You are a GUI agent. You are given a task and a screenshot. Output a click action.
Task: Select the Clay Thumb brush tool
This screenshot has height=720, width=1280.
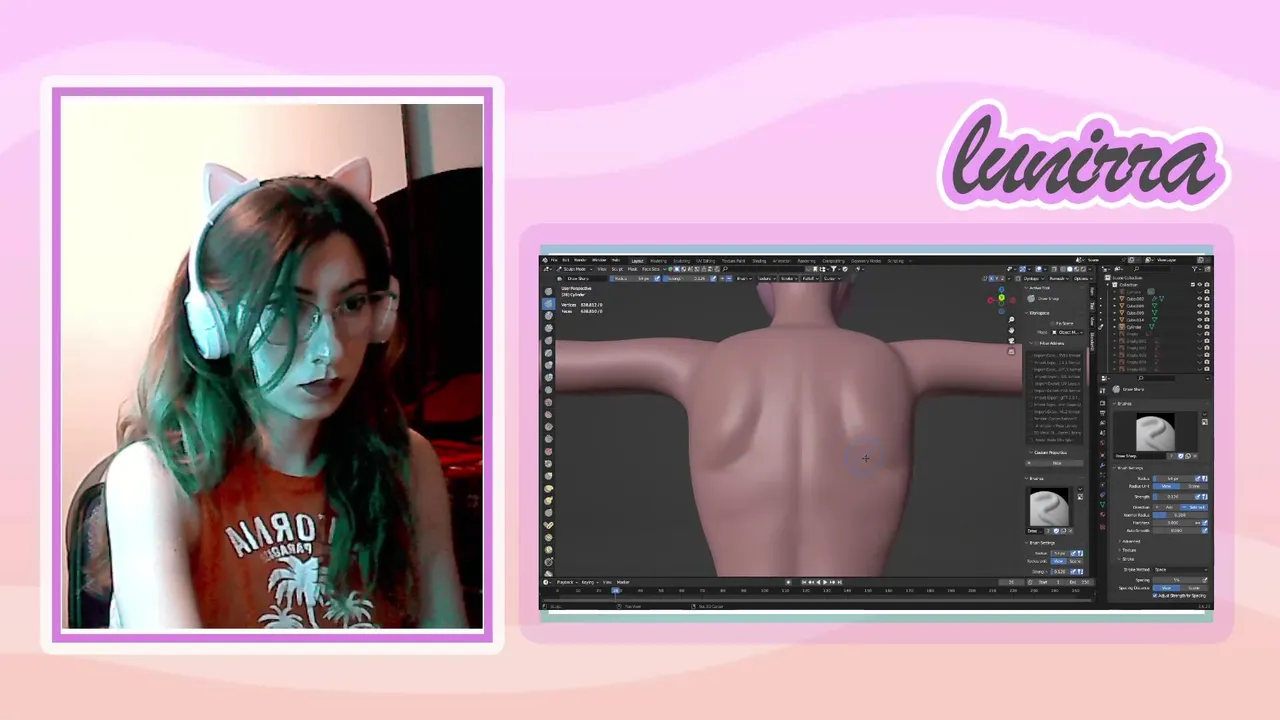(x=548, y=340)
